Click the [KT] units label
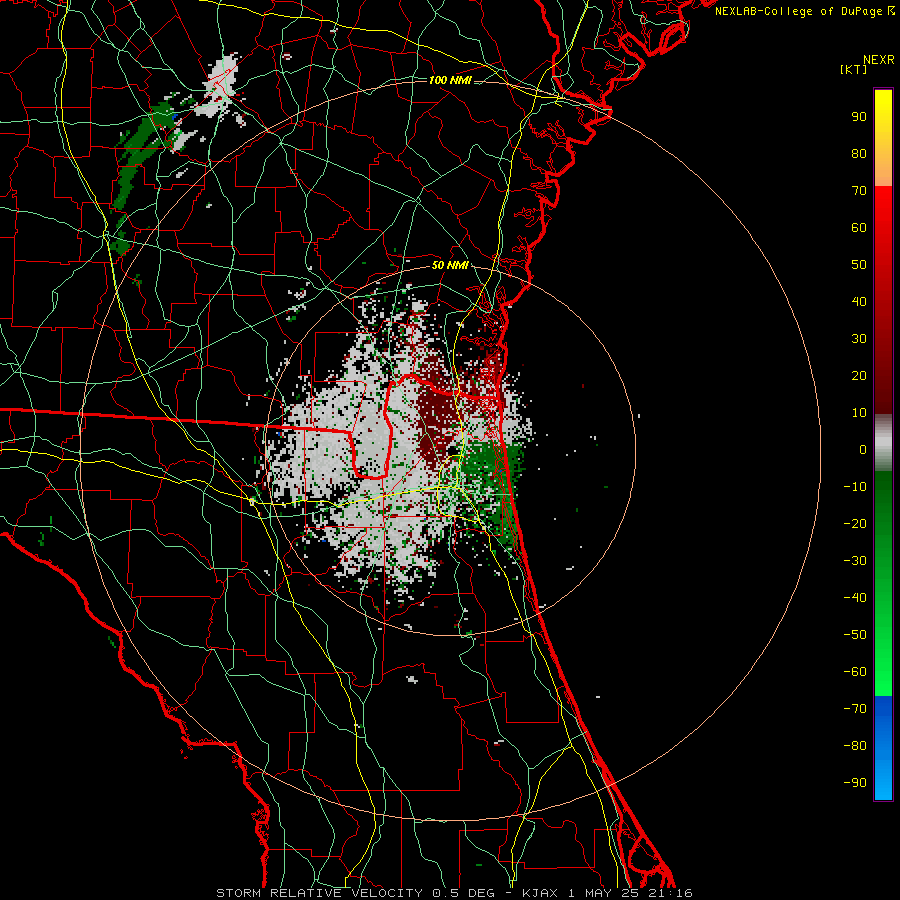The height and width of the screenshot is (900, 900). [x=854, y=69]
